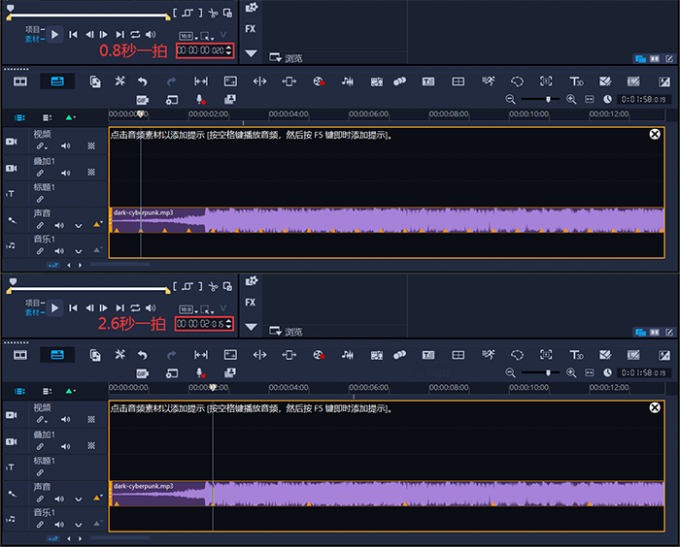
Task: Switch to storyboard view in the 0.8秒 screenshot
Action: 20,82
